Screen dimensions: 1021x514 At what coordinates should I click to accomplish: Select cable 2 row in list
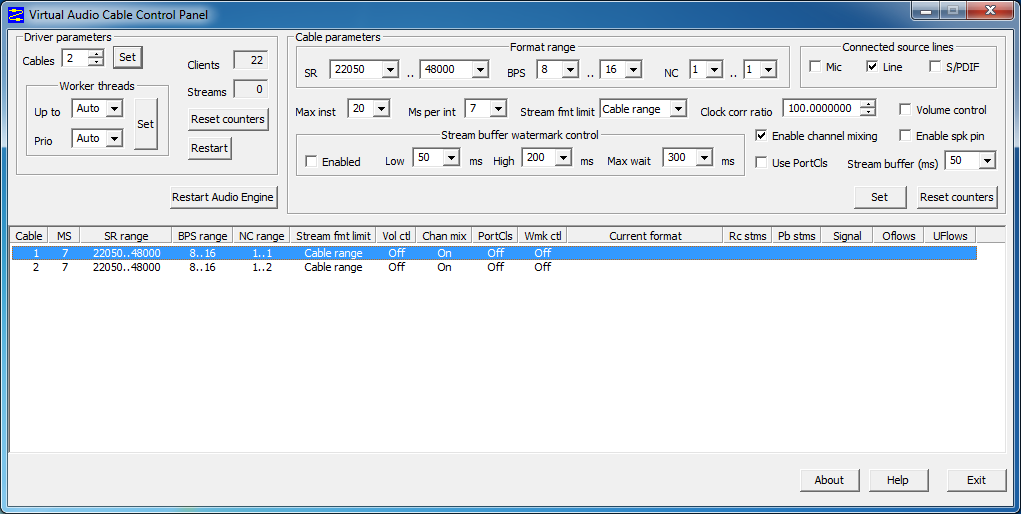(494, 267)
